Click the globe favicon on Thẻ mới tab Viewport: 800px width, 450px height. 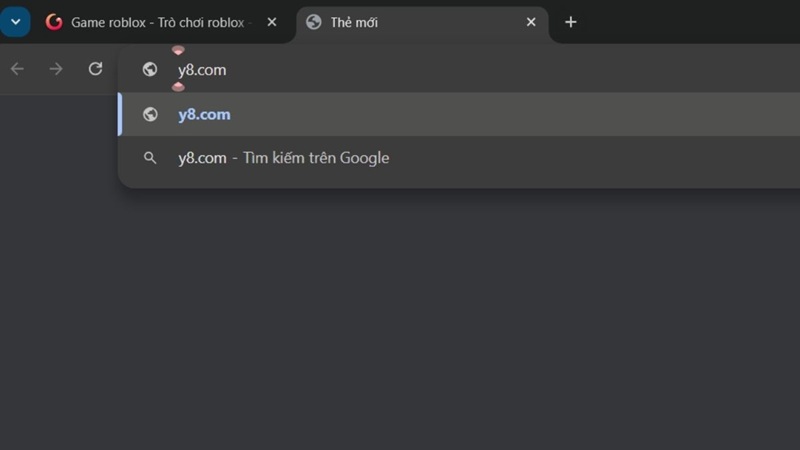(x=314, y=22)
